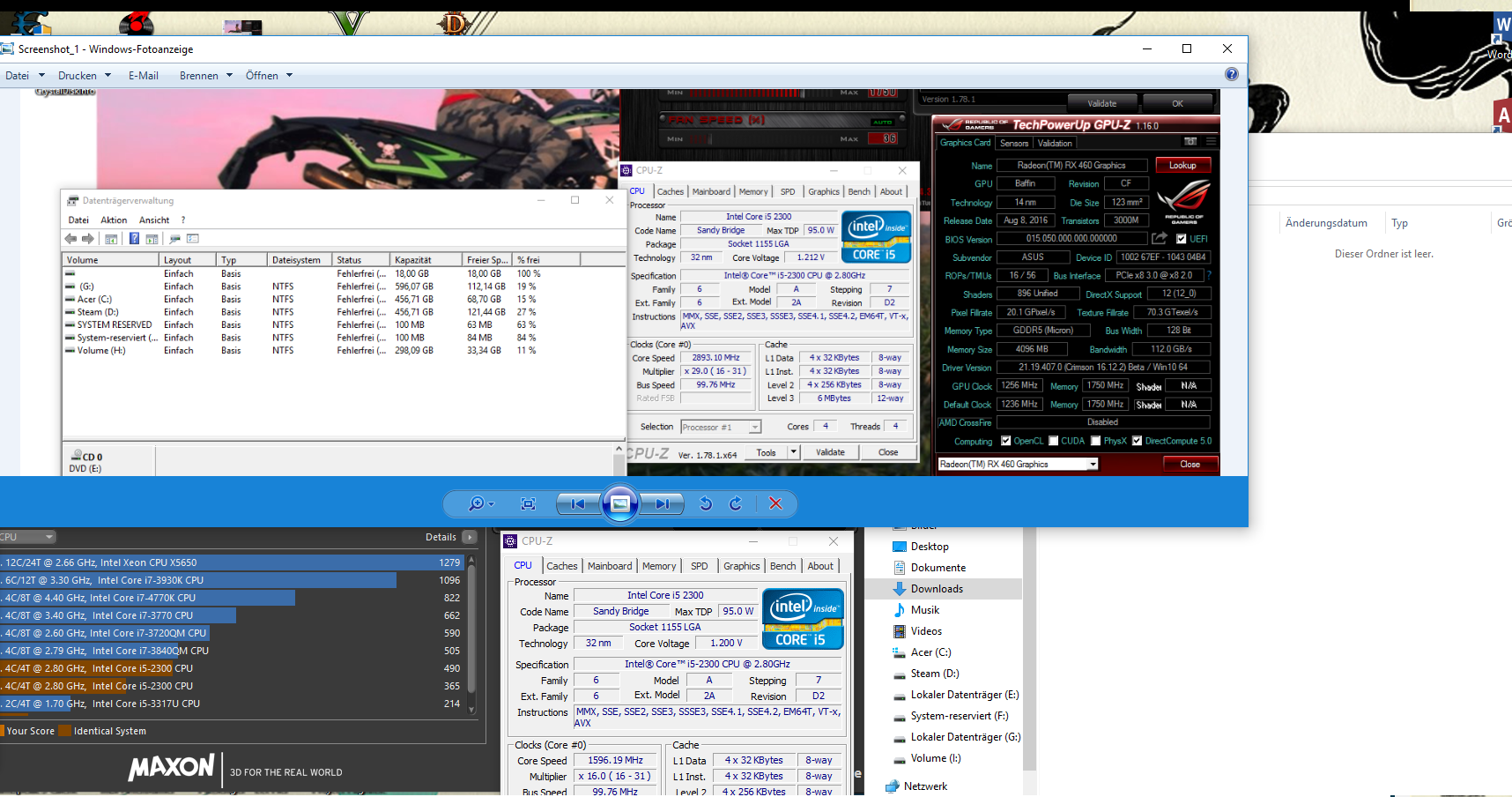Select the i5-2300 row scoring 365
This screenshot has height=797, width=1512.
232,686
